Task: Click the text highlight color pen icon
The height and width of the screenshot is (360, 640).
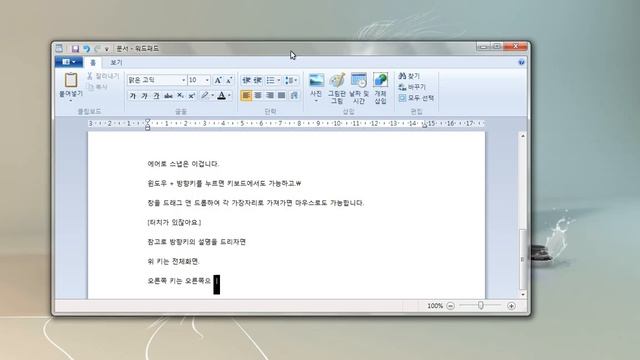Action: click(204, 96)
